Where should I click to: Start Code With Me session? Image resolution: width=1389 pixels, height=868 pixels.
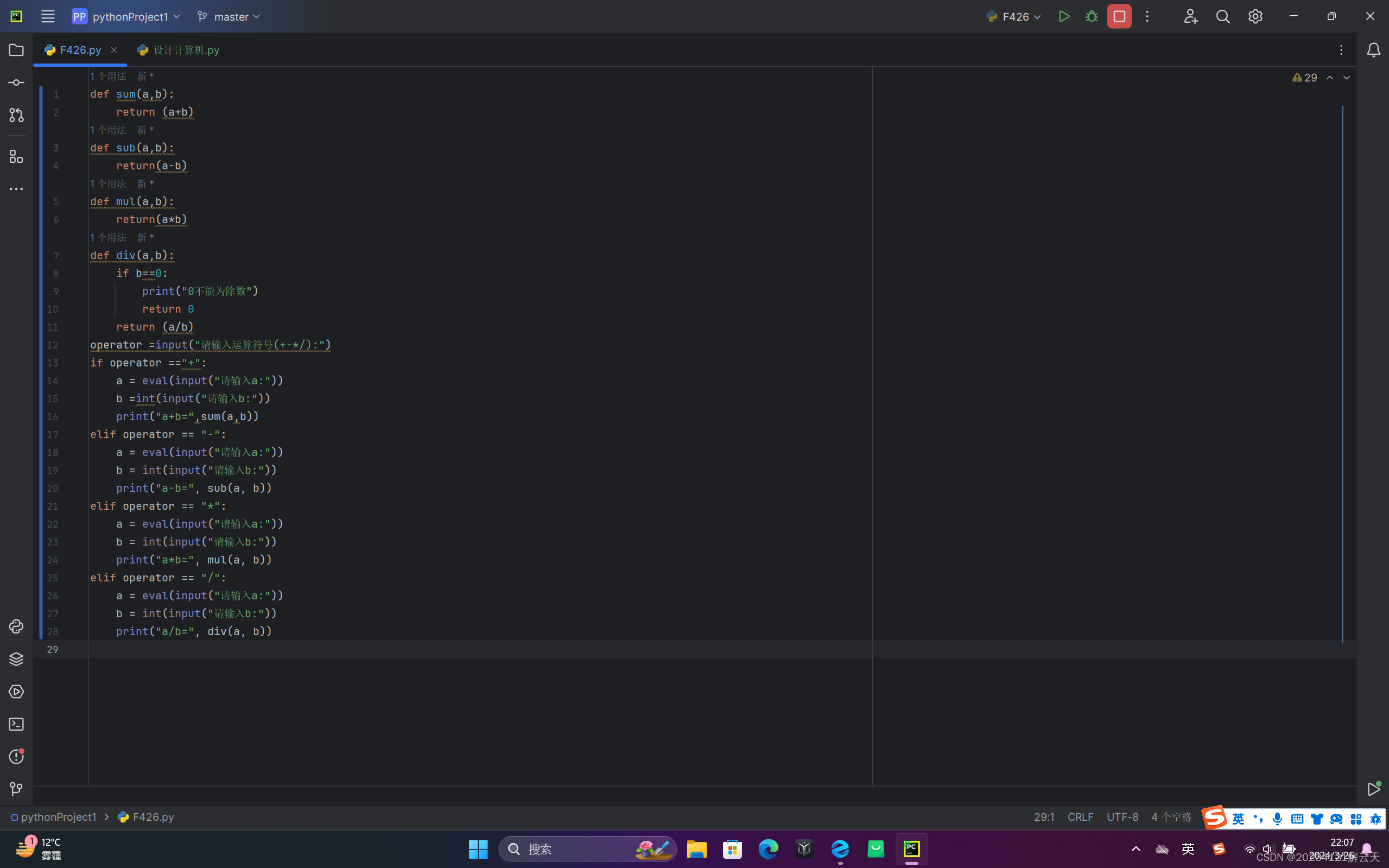(1190, 16)
